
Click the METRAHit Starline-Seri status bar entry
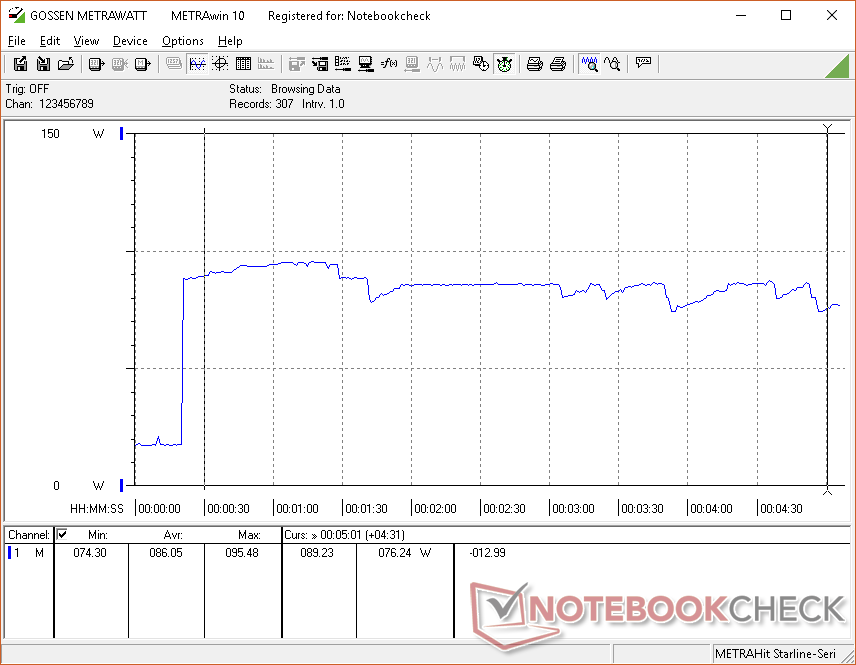tap(775, 654)
